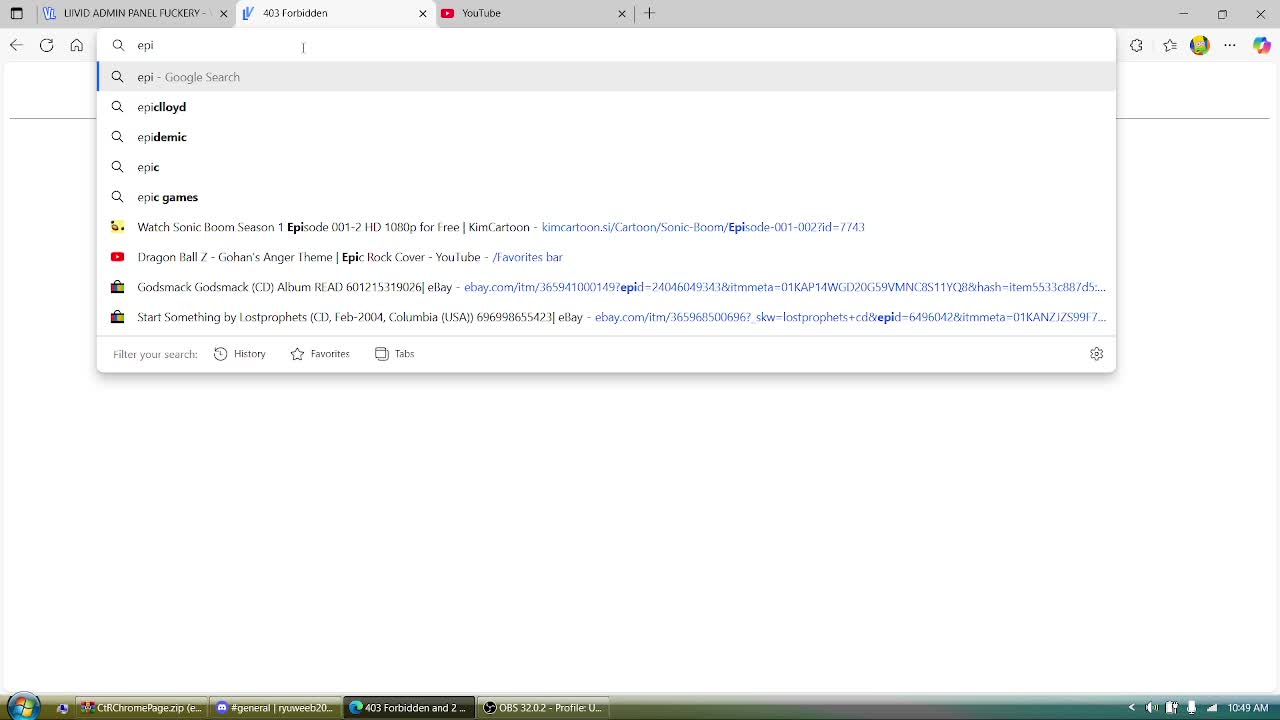The height and width of the screenshot is (720, 1280).
Task: Open the browser Settings and more menu
Action: tap(1230, 45)
